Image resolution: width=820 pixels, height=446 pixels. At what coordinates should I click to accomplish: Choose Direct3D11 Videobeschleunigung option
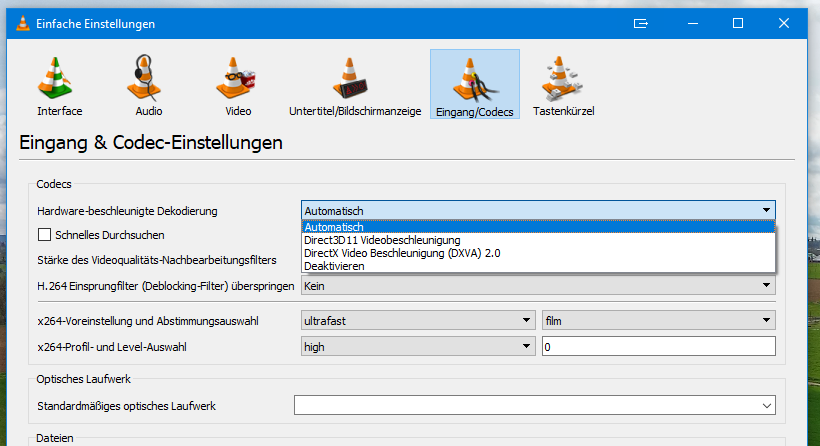[x=538, y=240]
